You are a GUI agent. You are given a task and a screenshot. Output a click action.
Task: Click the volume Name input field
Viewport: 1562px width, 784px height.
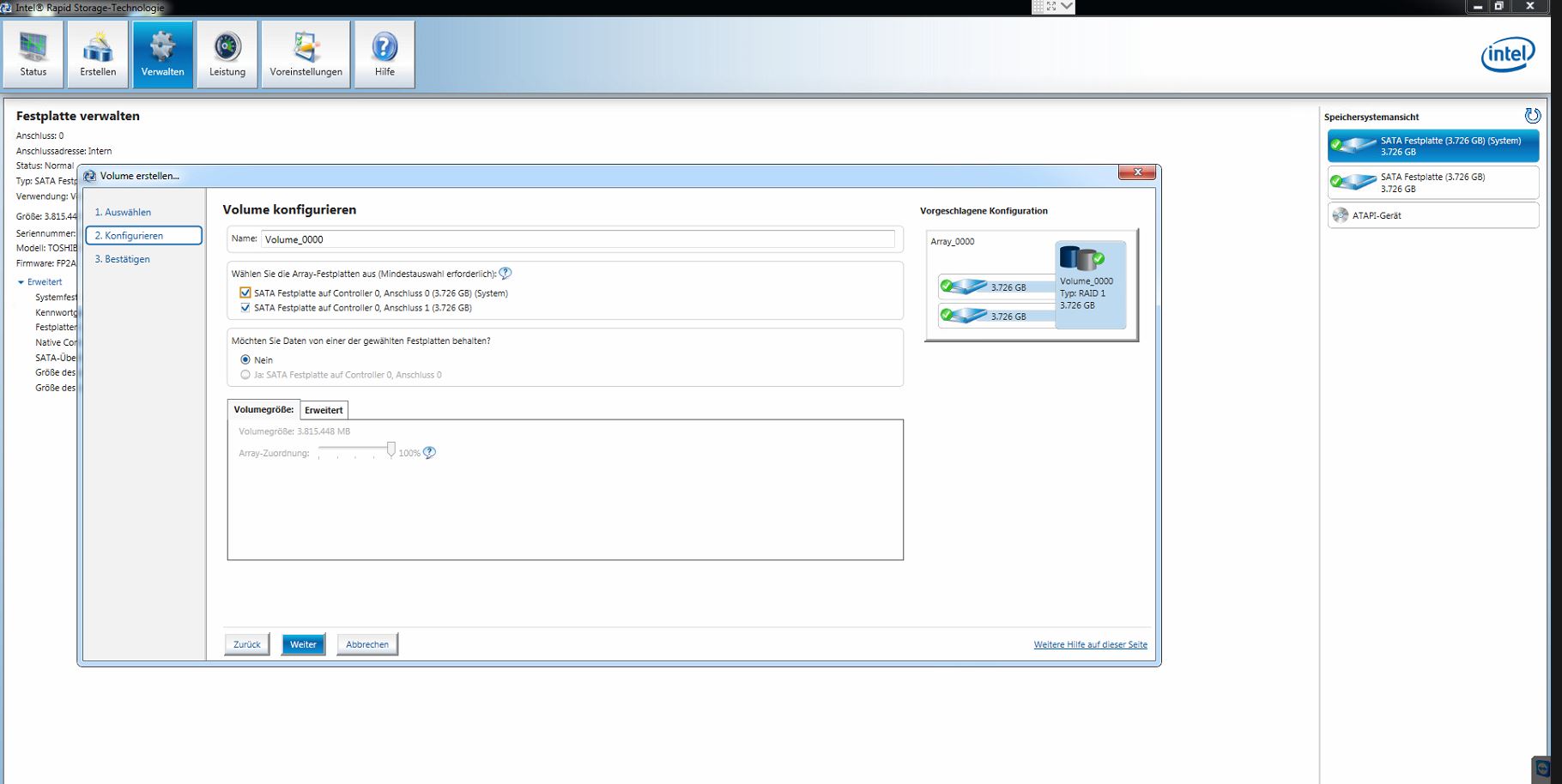578,239
